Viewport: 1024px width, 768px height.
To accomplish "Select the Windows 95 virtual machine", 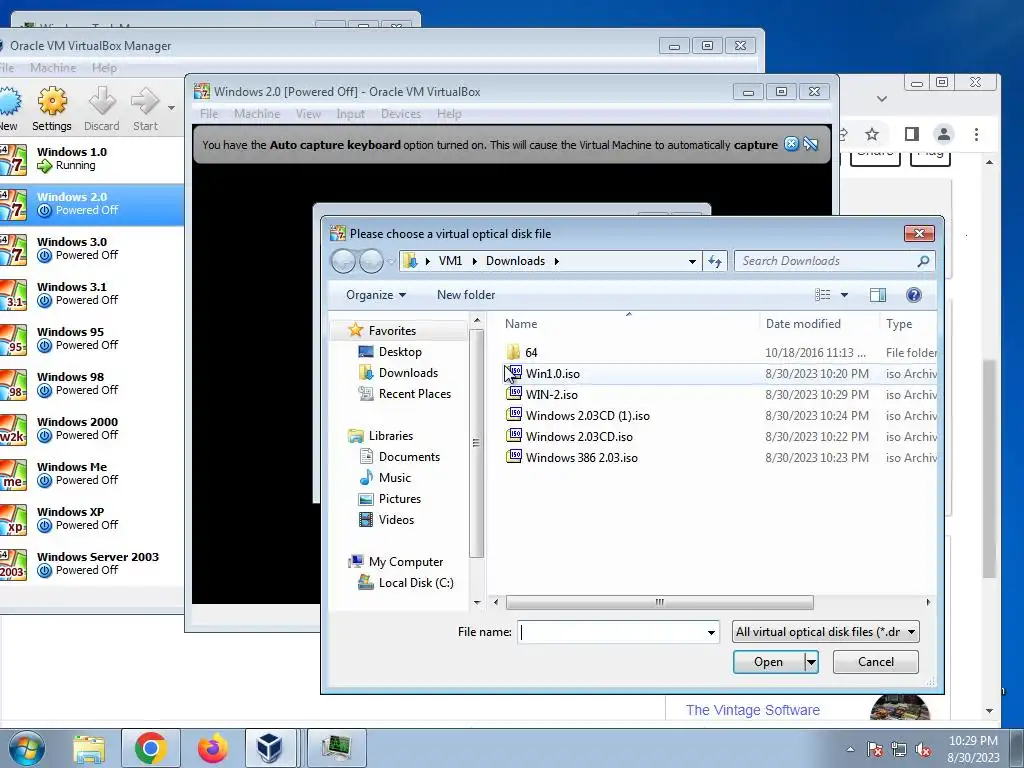I will coord(91,339).
